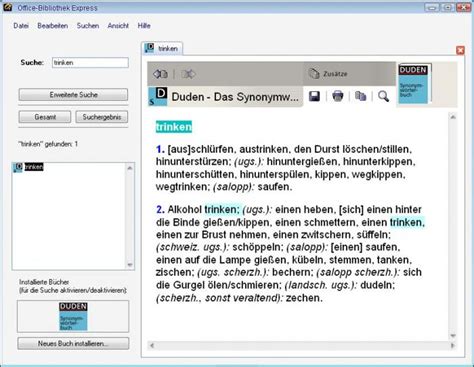
Task: Click the application icon in title bar
Action: click(7, 7)
